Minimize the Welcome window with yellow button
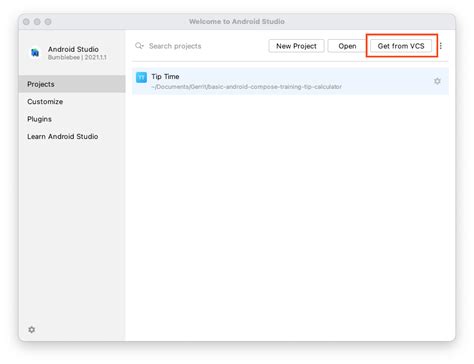The width and height of the screenshot is (474, 364). click(x=37, y=22)
